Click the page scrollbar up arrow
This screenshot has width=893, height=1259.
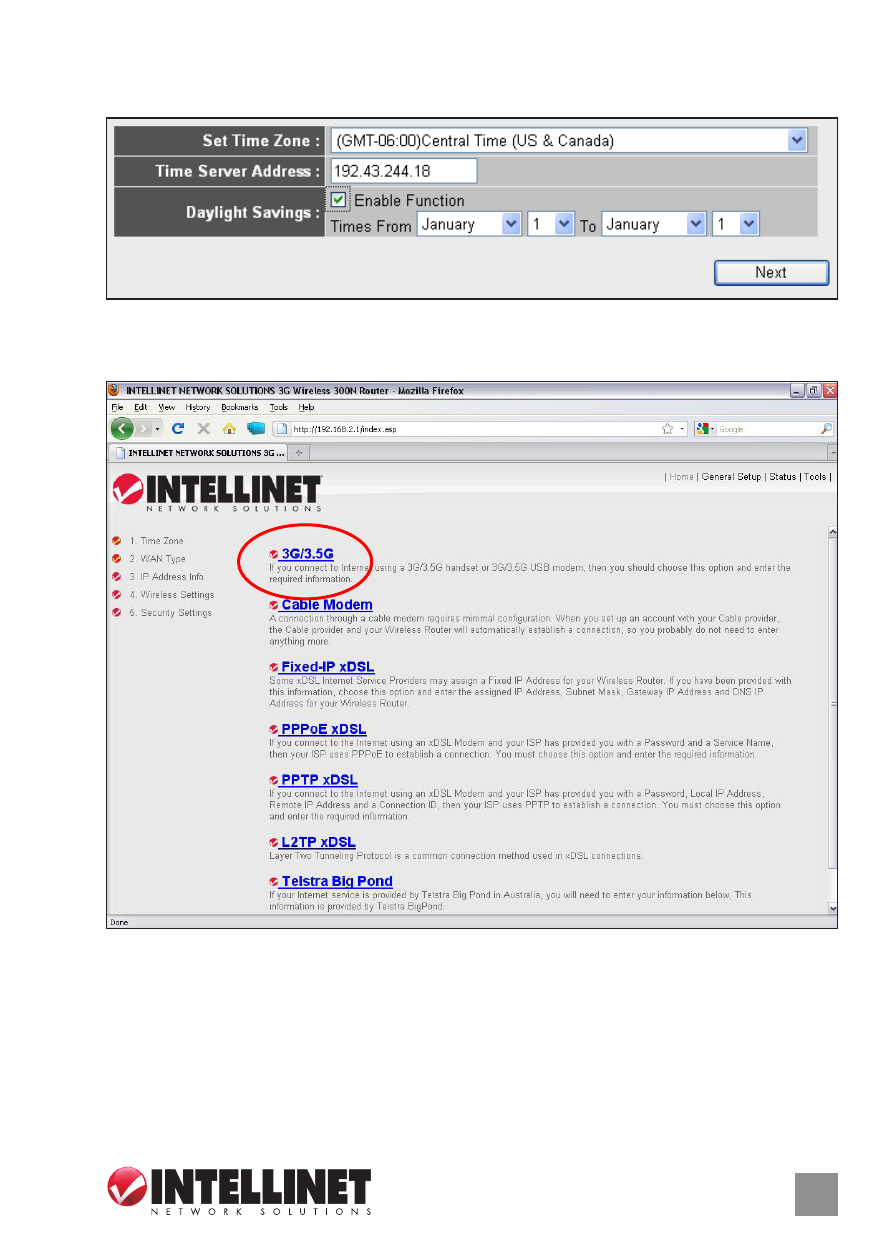[x=832, y=532]
